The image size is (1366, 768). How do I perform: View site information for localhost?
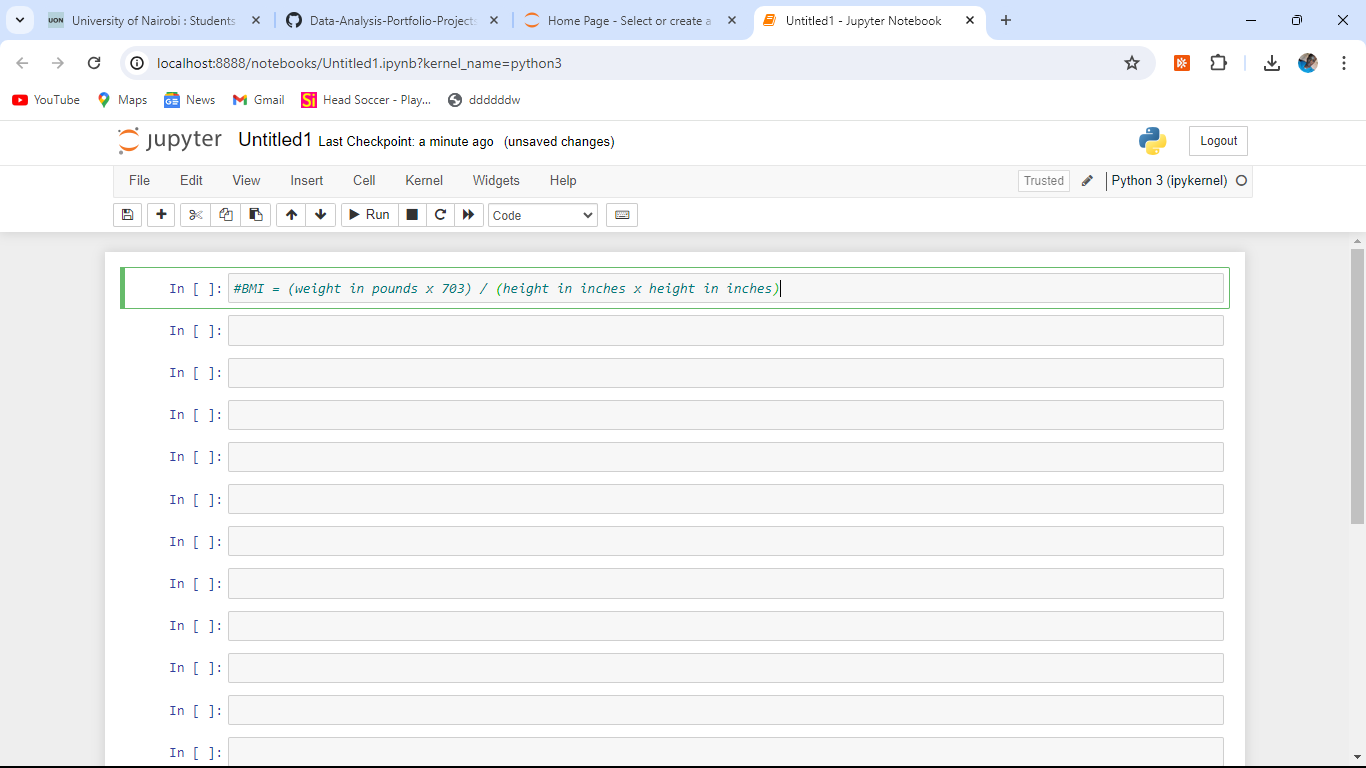[138, 63]
